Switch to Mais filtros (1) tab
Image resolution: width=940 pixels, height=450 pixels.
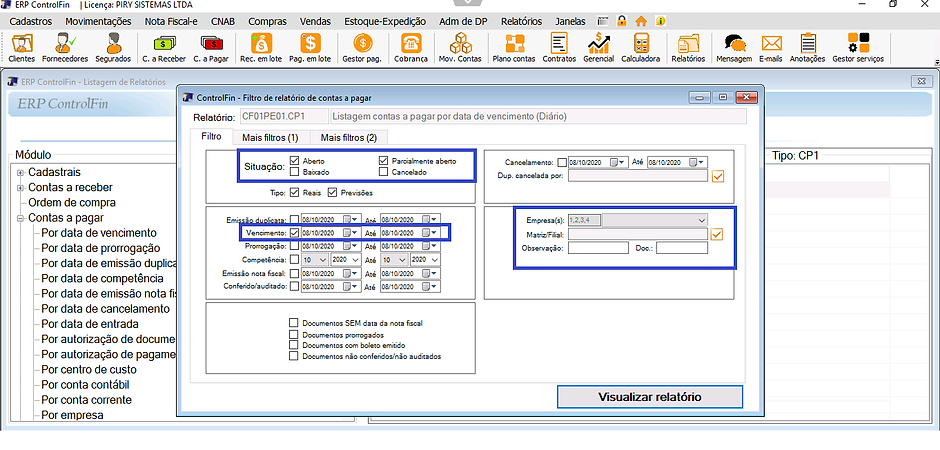pos(270,137)
